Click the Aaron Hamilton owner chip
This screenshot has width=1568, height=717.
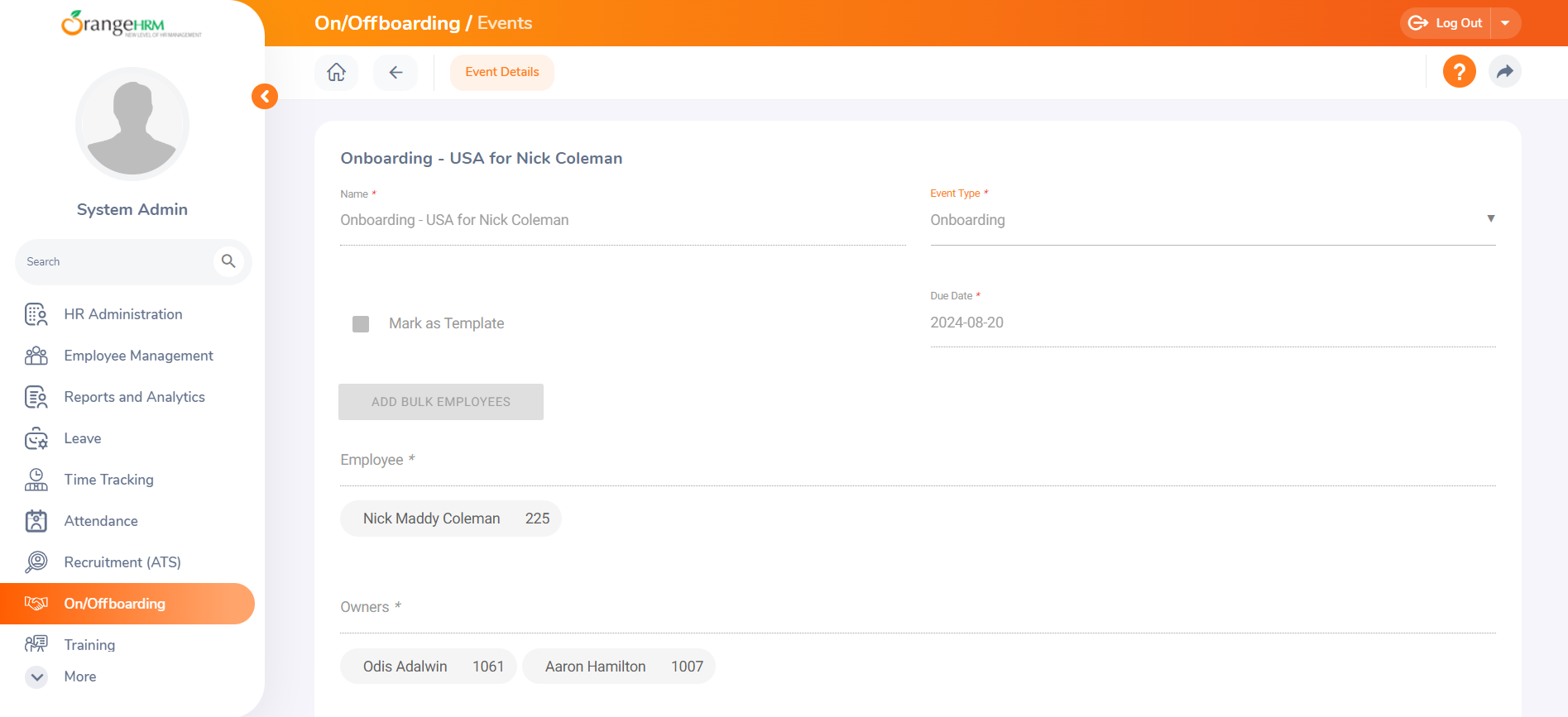click(x=619, y=667)
